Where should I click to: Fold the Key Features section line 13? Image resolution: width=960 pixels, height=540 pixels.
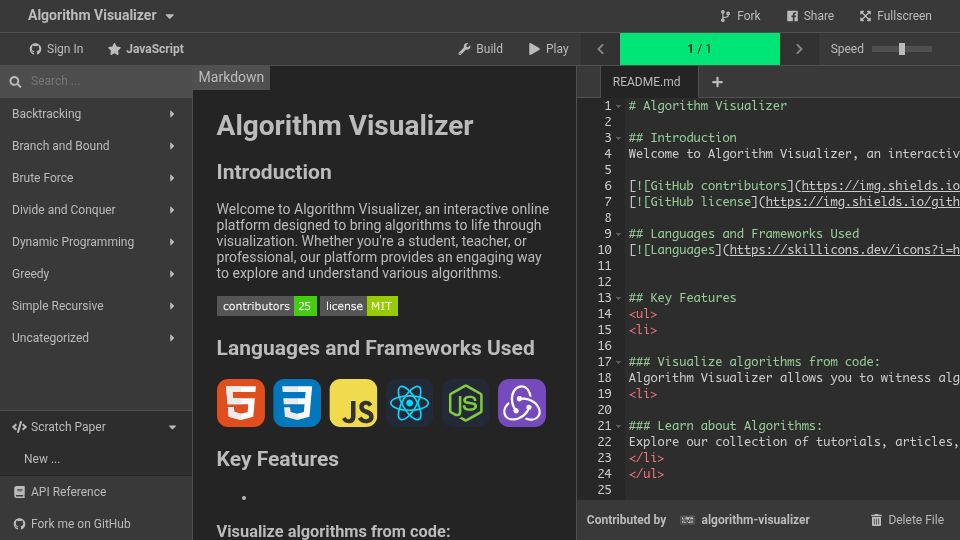click(618, 298)
